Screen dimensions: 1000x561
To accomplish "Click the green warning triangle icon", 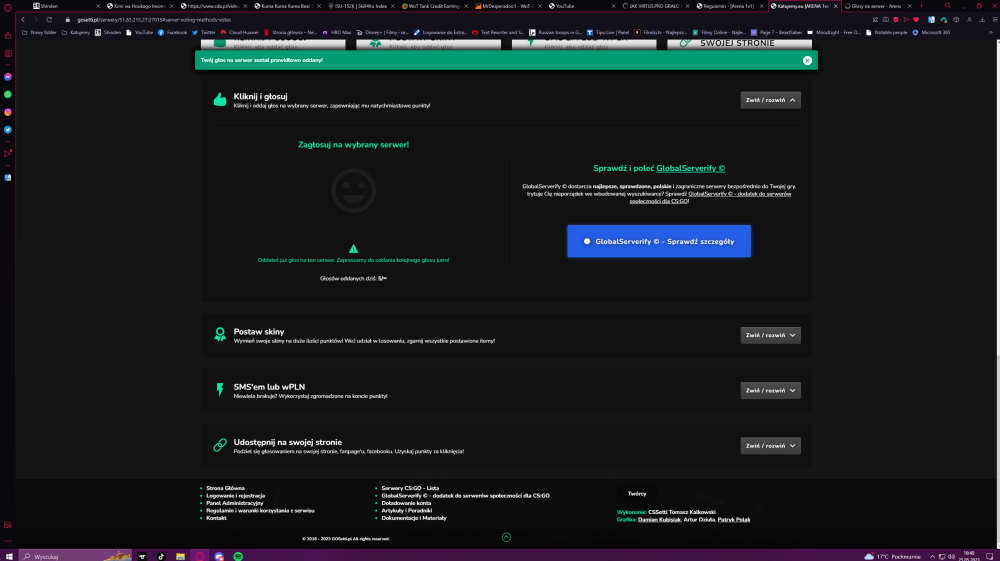I will point(353,249).
